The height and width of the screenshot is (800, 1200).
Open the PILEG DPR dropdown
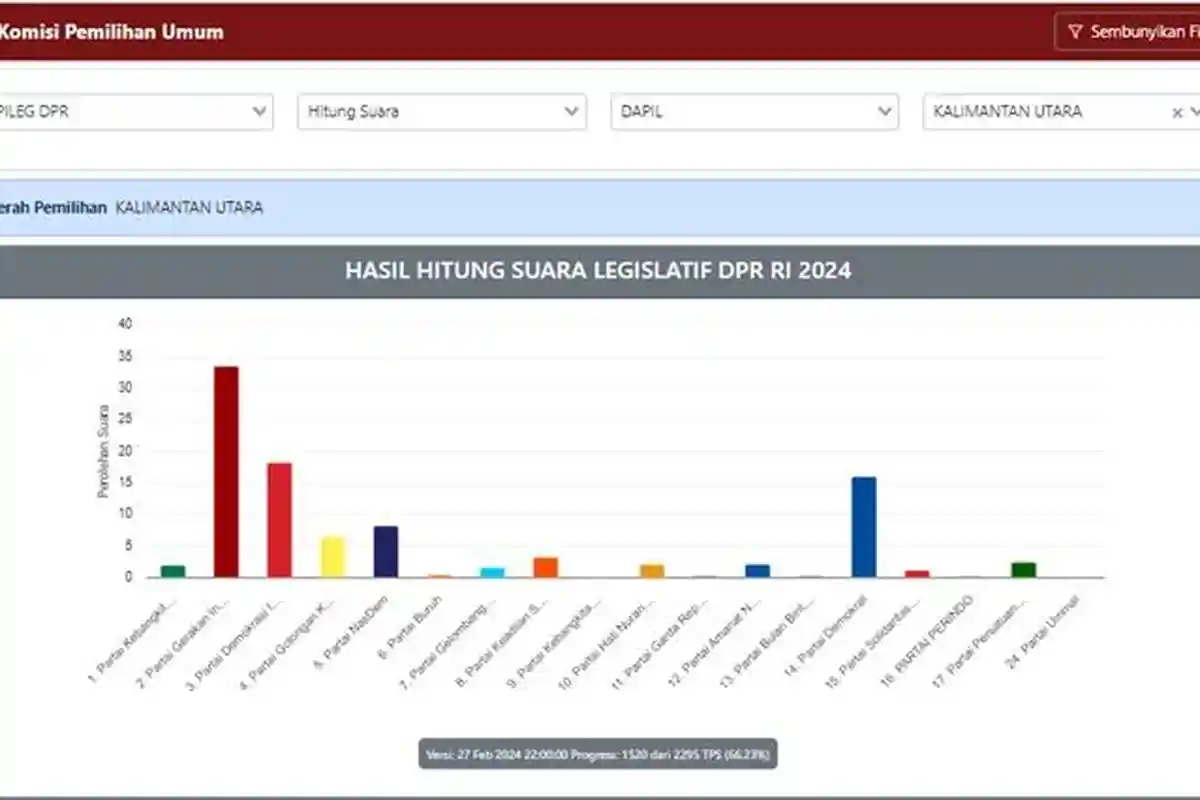pyautogui.click(x=135, y=111)
